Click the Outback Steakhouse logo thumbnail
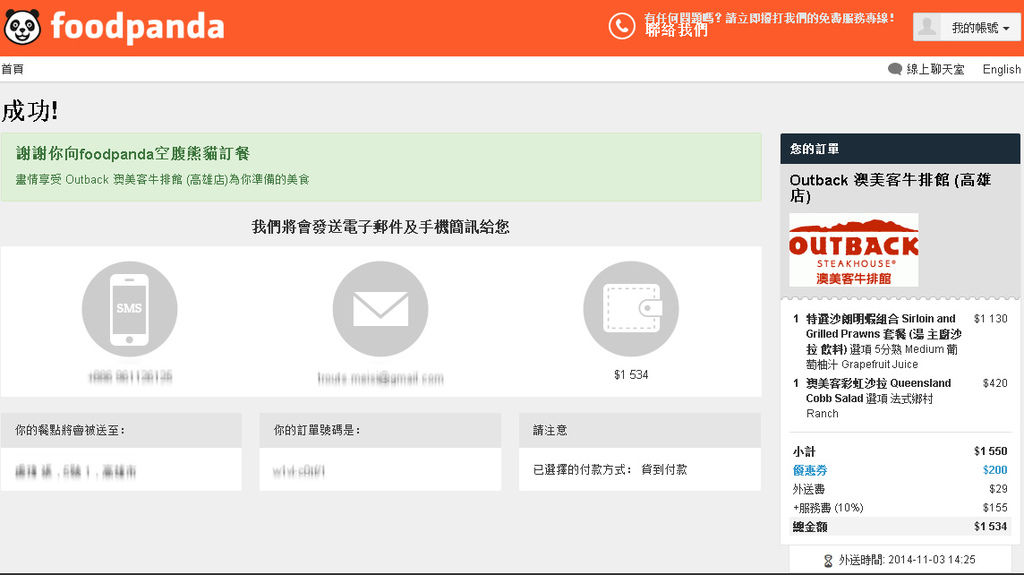Screen dimensions: 1024x575 click(854, 250)
